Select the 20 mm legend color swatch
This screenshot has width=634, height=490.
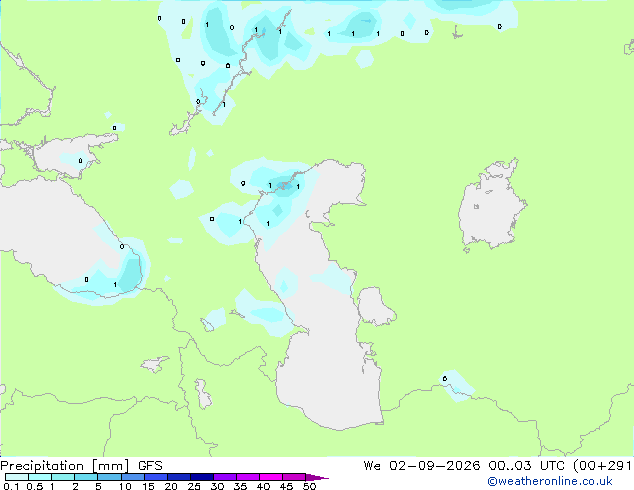coord(178,477)
